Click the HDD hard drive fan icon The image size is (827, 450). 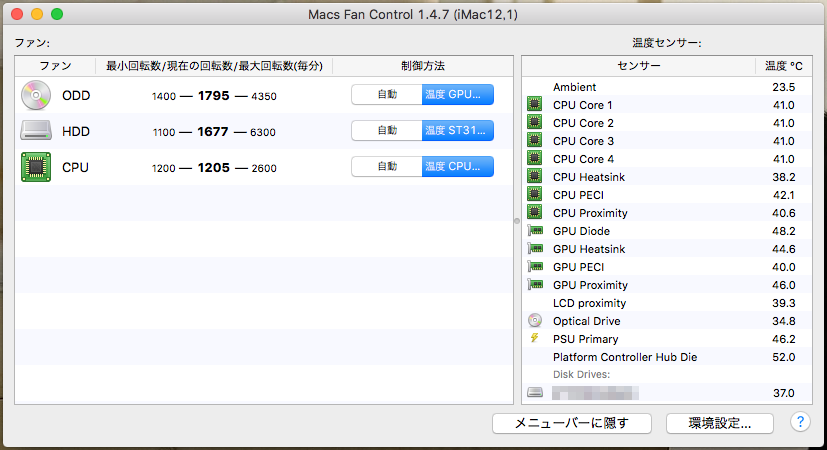36,131
